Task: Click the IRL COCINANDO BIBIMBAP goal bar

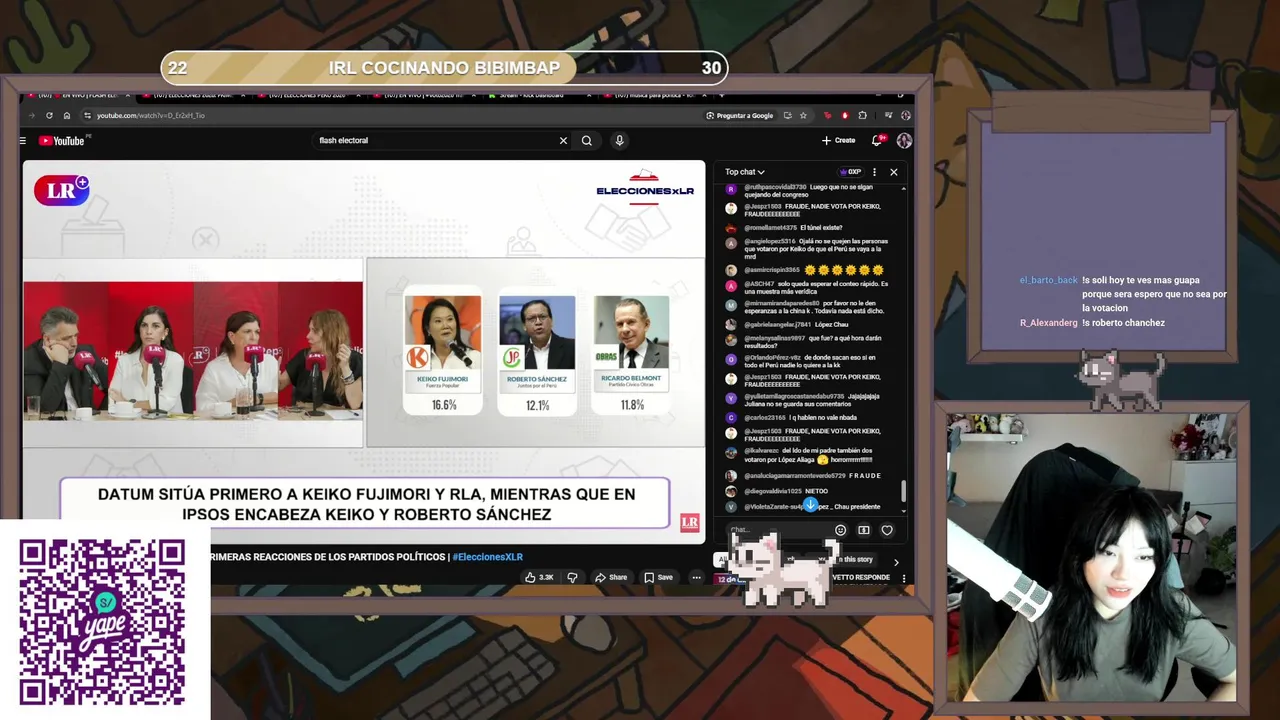Action: (x=444, y=68)
